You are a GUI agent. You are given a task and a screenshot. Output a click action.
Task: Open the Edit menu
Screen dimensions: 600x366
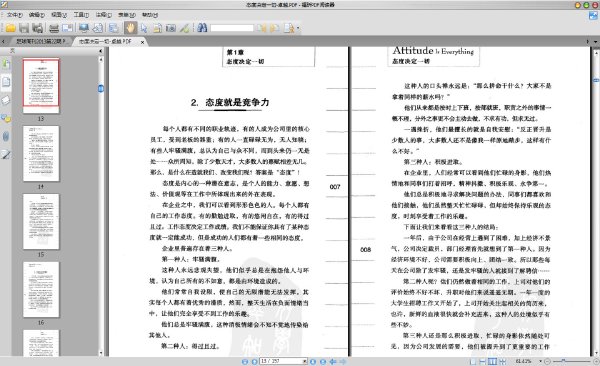[37, 15]
